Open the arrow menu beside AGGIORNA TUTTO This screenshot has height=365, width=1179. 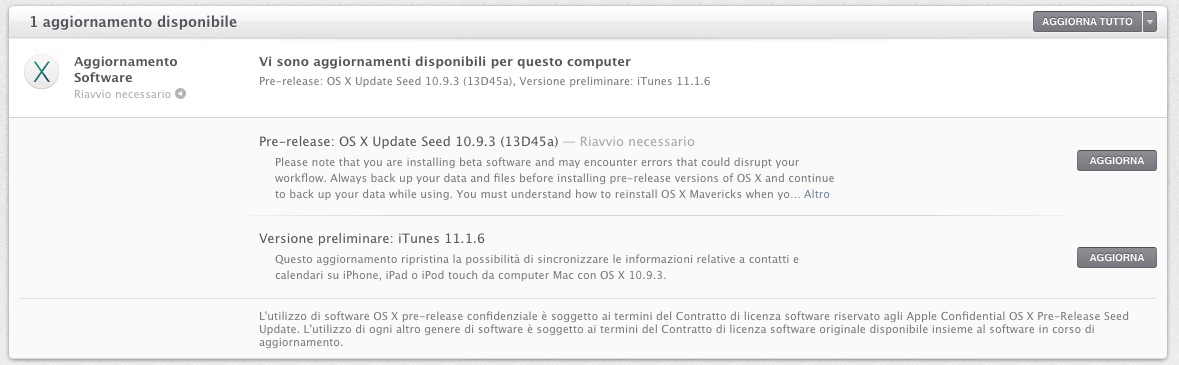tap(1150, 22)
